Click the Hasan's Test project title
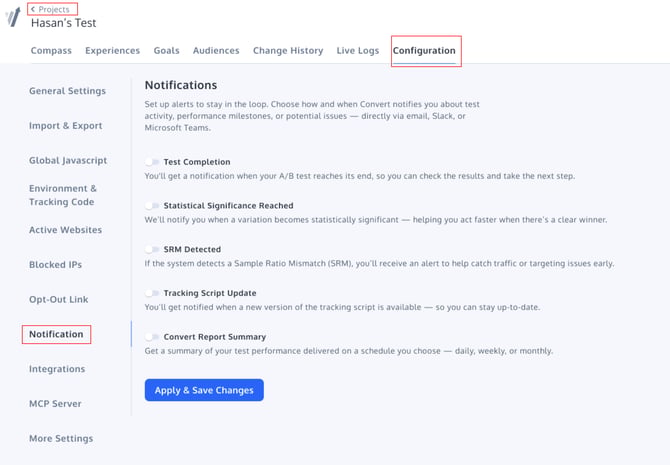 point(64,23)
